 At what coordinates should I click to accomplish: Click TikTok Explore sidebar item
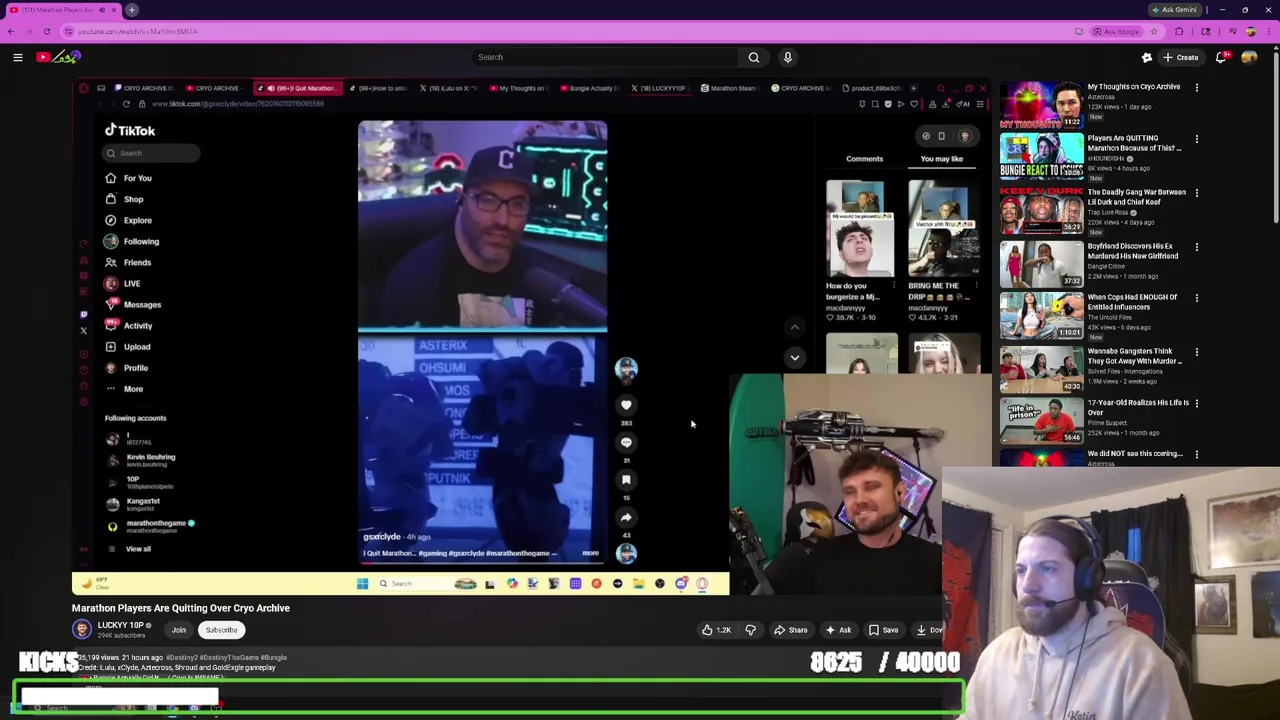(x=128, y=220)
